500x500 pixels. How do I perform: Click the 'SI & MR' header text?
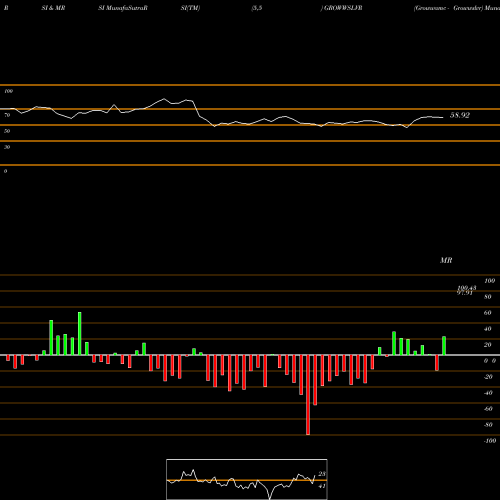tap(53, 8)
